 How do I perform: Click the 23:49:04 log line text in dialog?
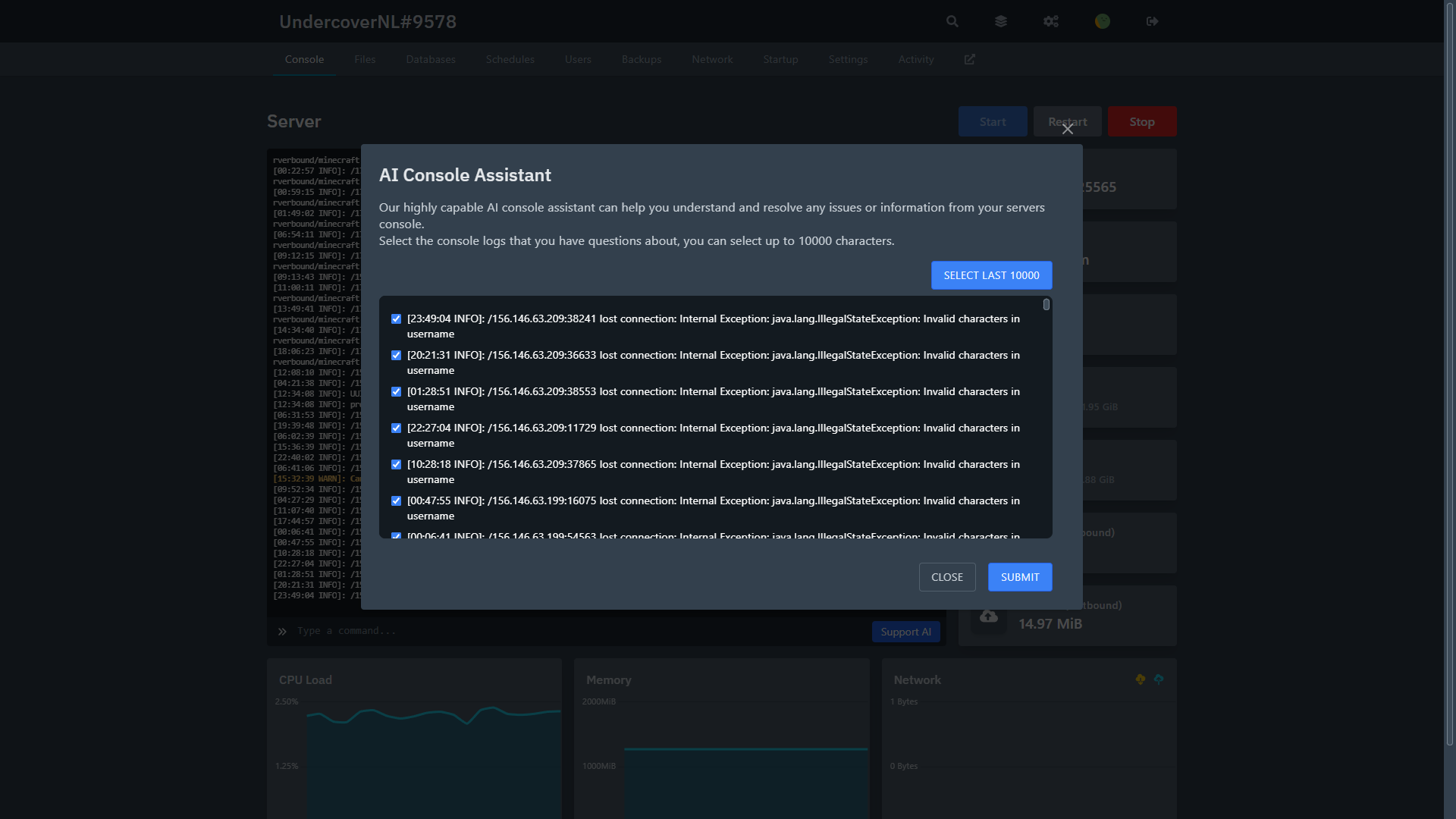coord(714,326)
